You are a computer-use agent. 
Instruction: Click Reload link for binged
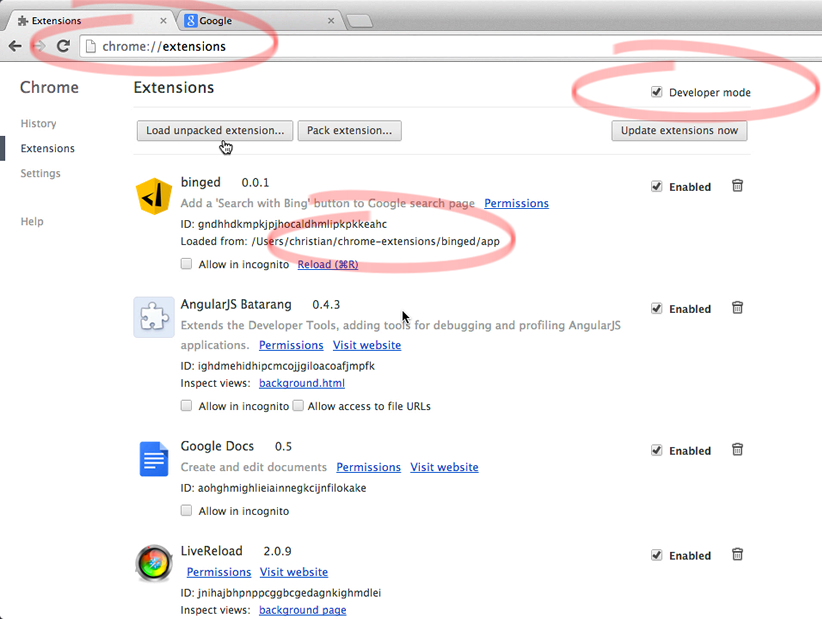(x=328, y=265)
